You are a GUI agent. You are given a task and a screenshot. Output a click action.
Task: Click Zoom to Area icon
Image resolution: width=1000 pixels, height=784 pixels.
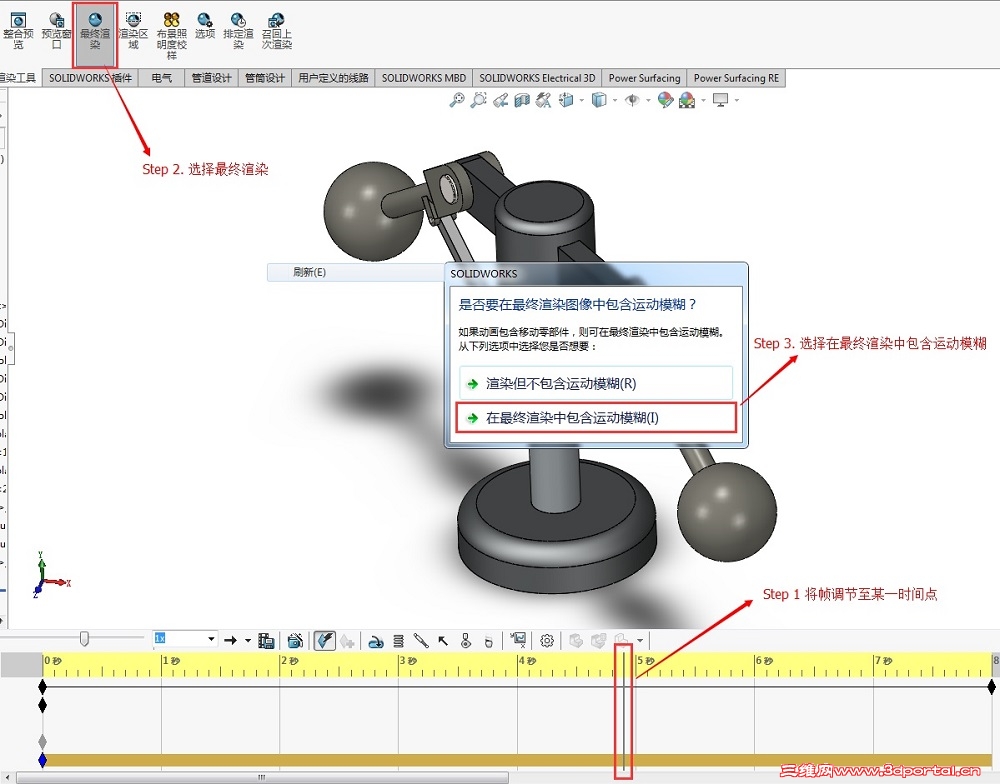478,100
